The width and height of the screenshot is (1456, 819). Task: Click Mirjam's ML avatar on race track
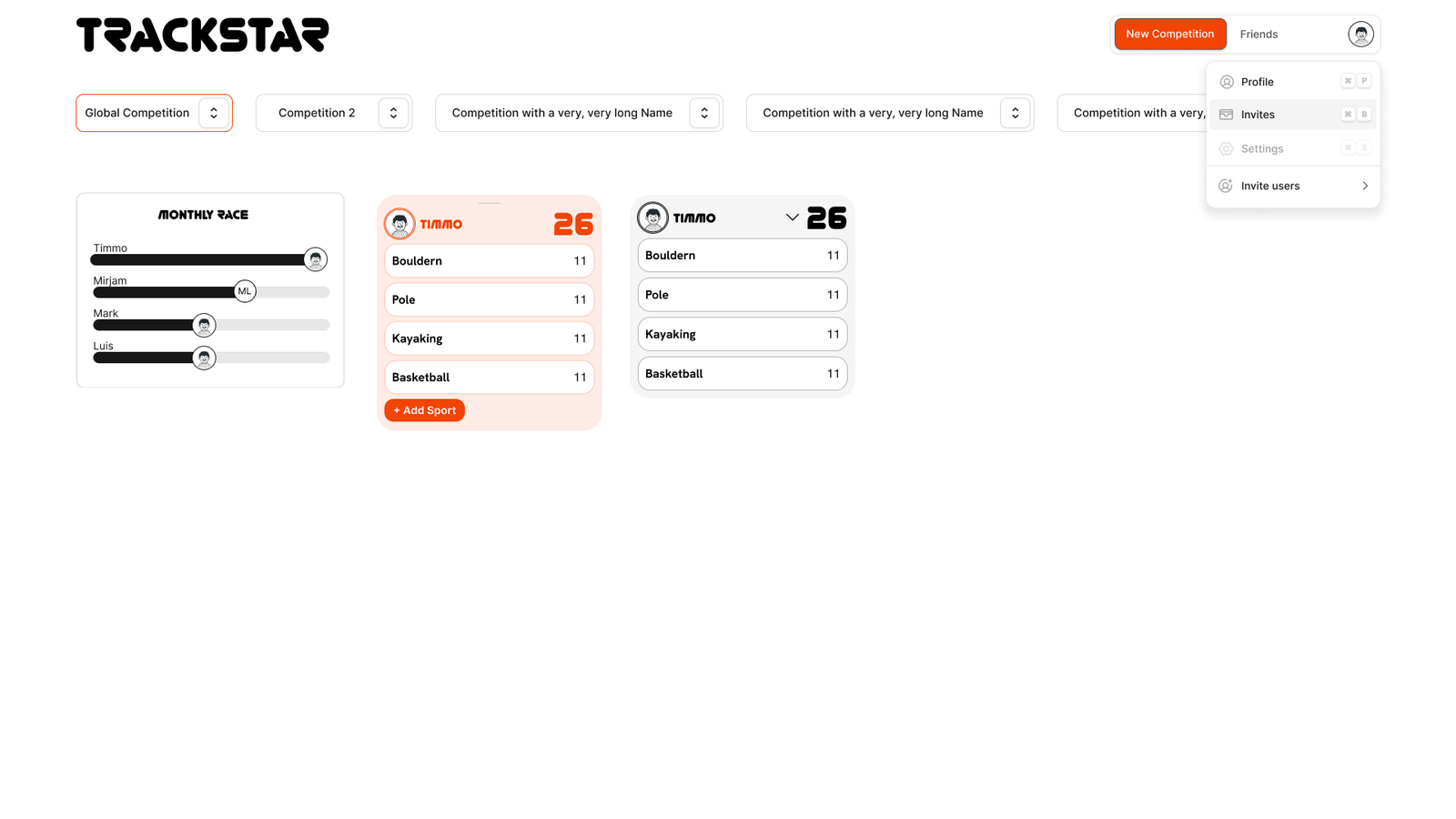click(x=245, y=291)
